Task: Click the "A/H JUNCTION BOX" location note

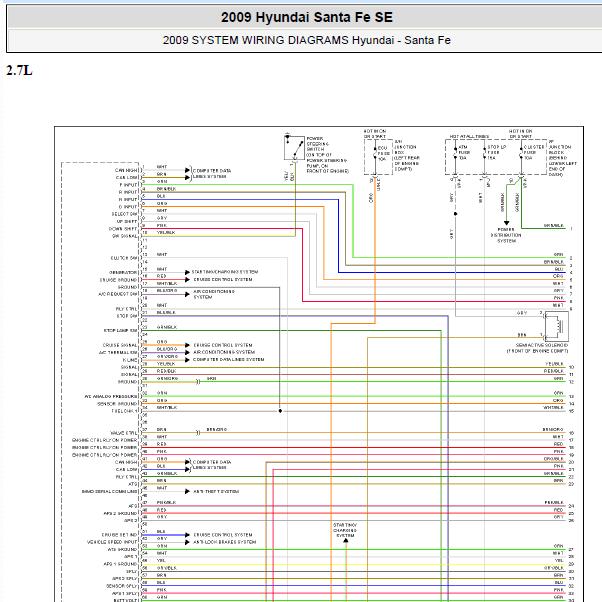Action: (407, 155)
